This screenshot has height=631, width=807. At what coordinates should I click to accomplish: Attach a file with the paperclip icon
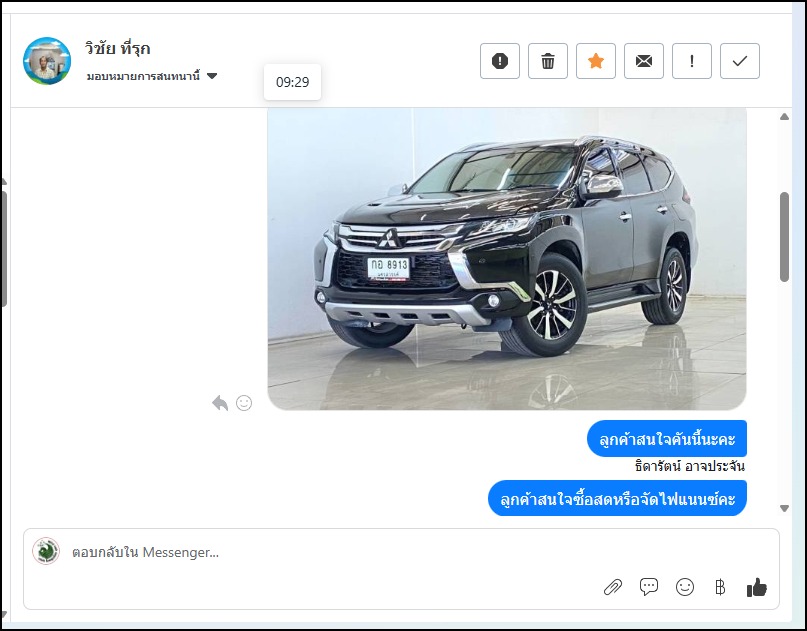(x=613, y=587)
